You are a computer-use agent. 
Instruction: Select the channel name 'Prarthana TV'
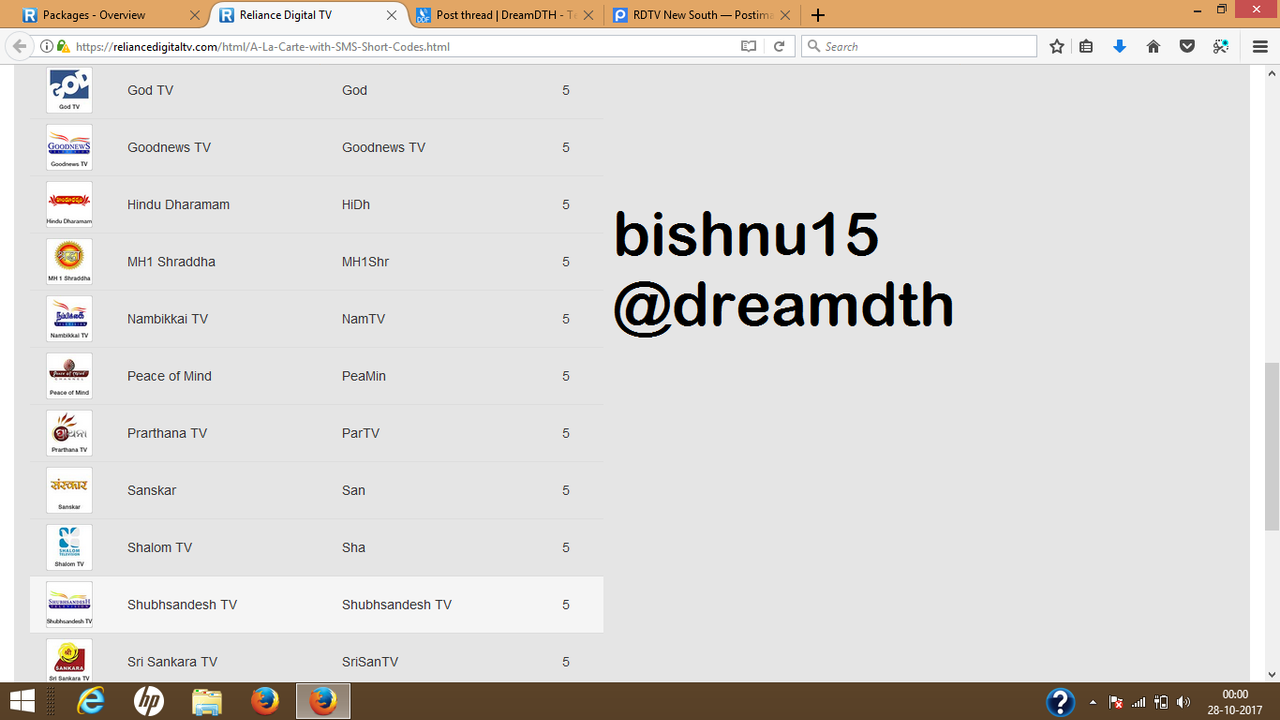[167, 433]
